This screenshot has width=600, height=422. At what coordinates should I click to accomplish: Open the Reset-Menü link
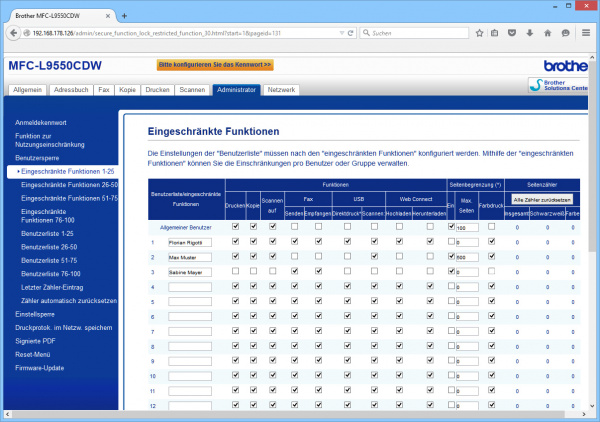coord(33,354)
